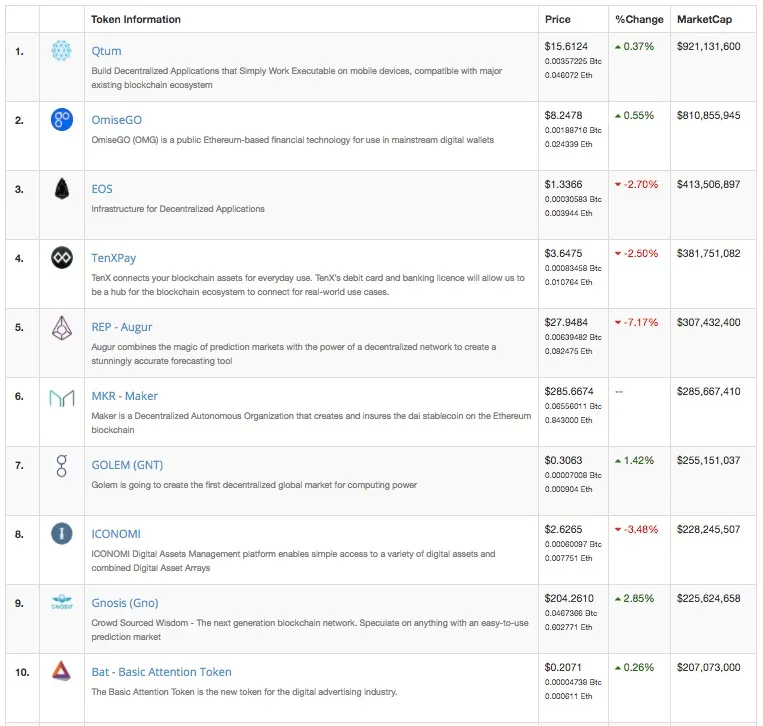Click the Basic Attention Token logo icon
This screenshot has width=763, height=726.
click(x=62, y=671)
